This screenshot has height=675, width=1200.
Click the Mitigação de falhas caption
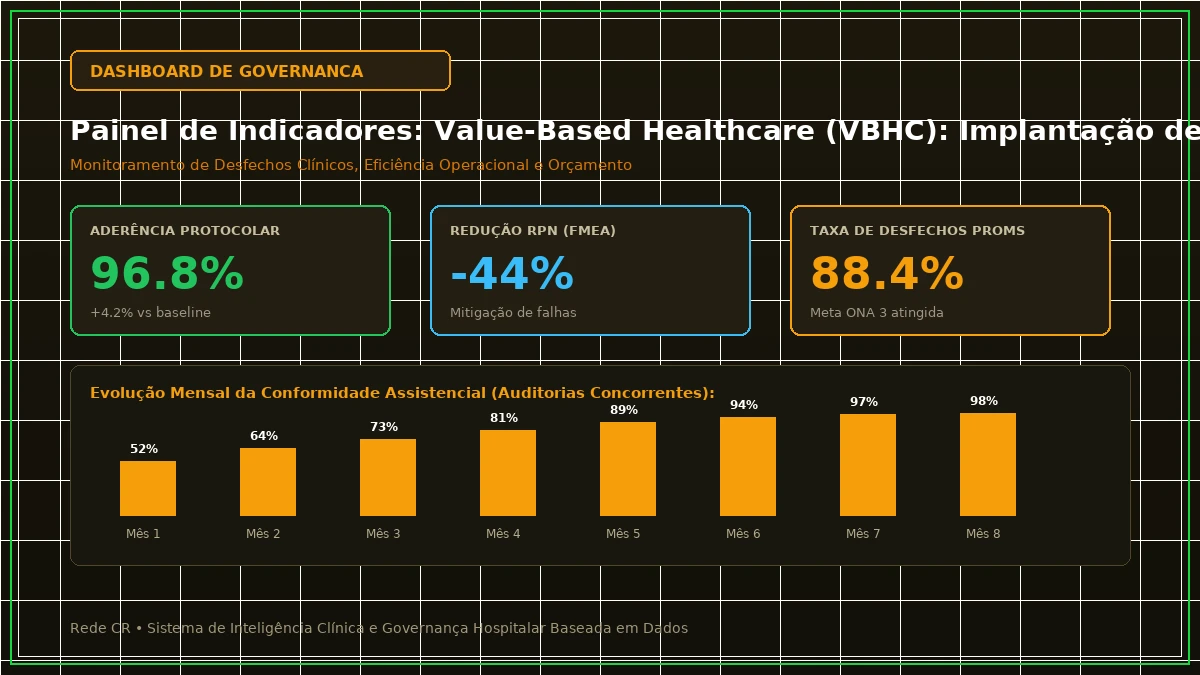tap(513, 313)
